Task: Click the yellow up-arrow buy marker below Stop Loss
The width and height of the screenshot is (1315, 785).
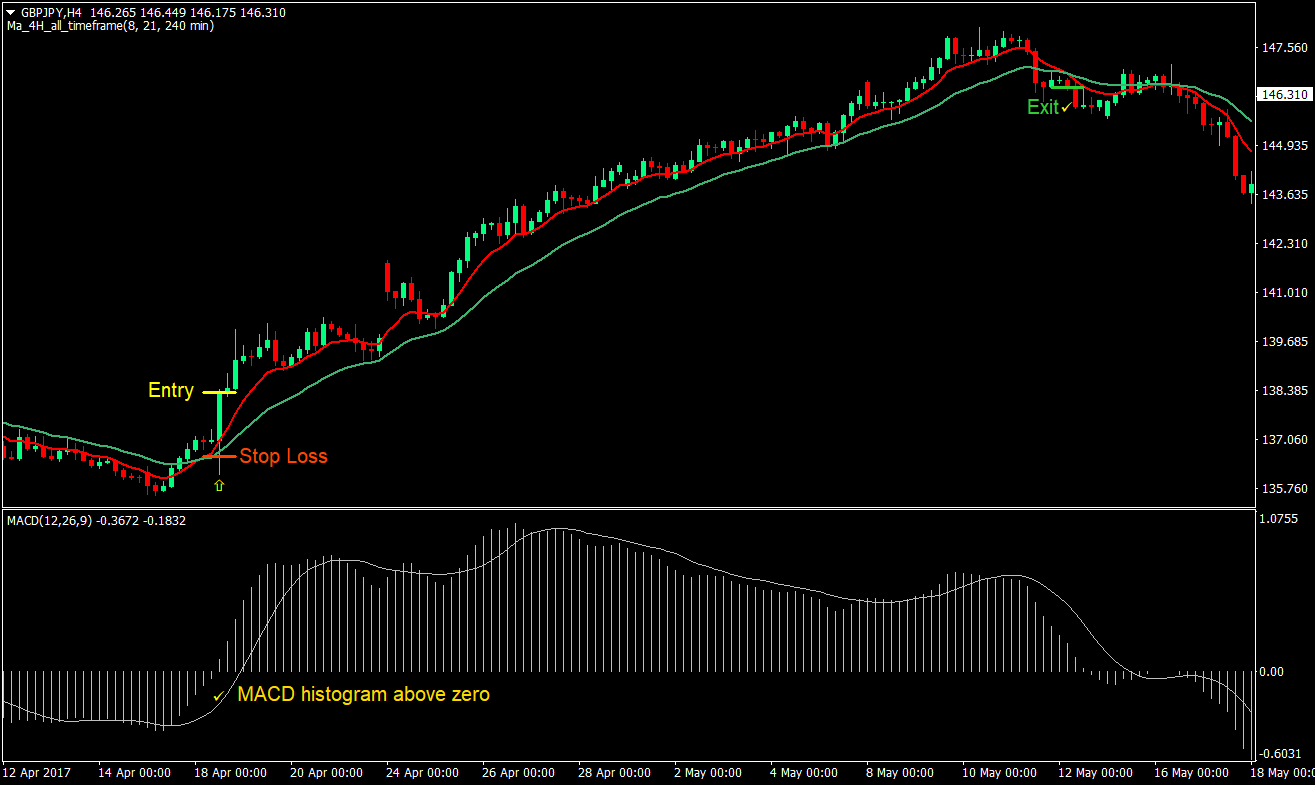Action: (x=218, y=484)
